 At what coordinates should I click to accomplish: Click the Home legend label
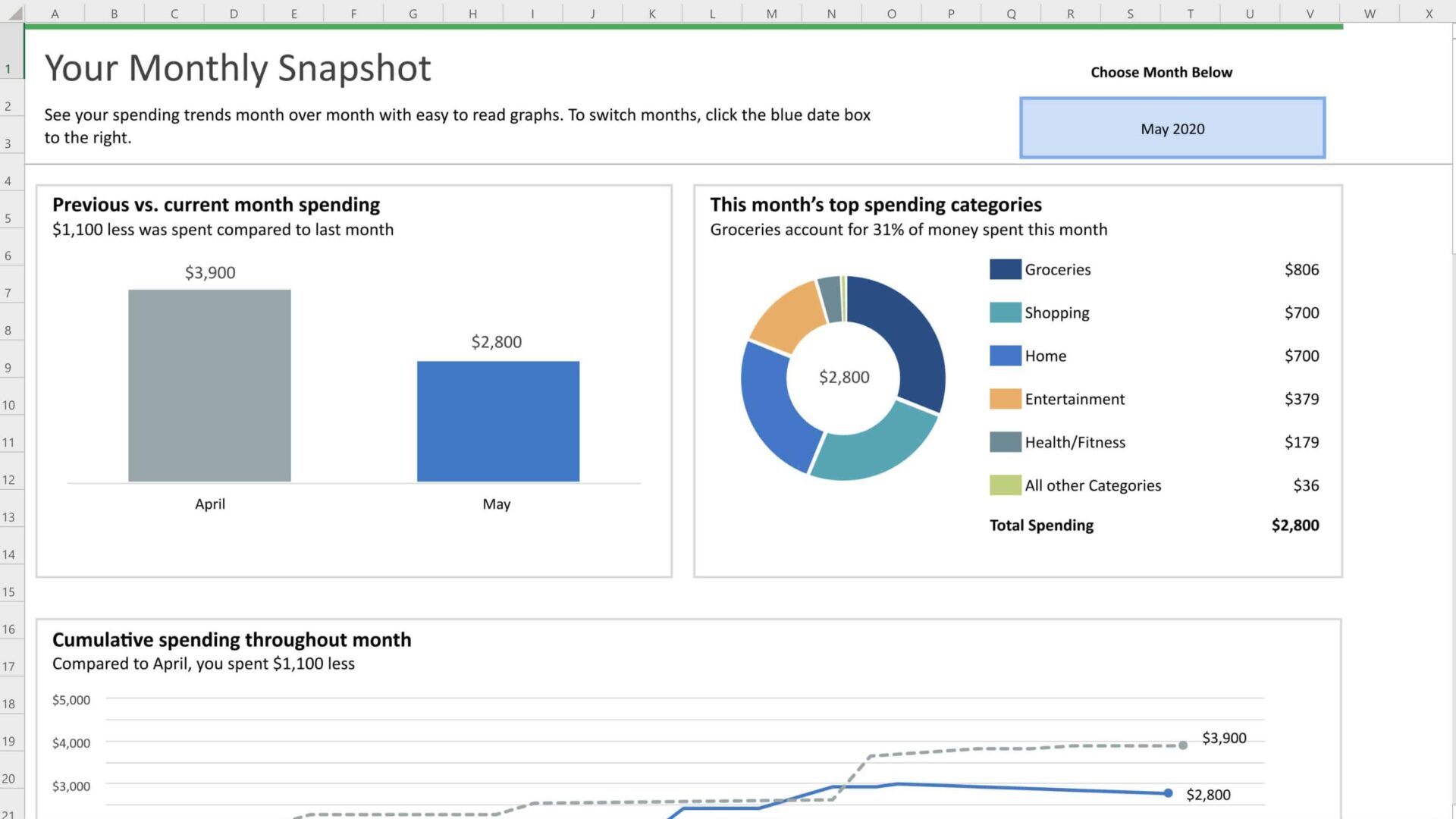coord(1046,356)
